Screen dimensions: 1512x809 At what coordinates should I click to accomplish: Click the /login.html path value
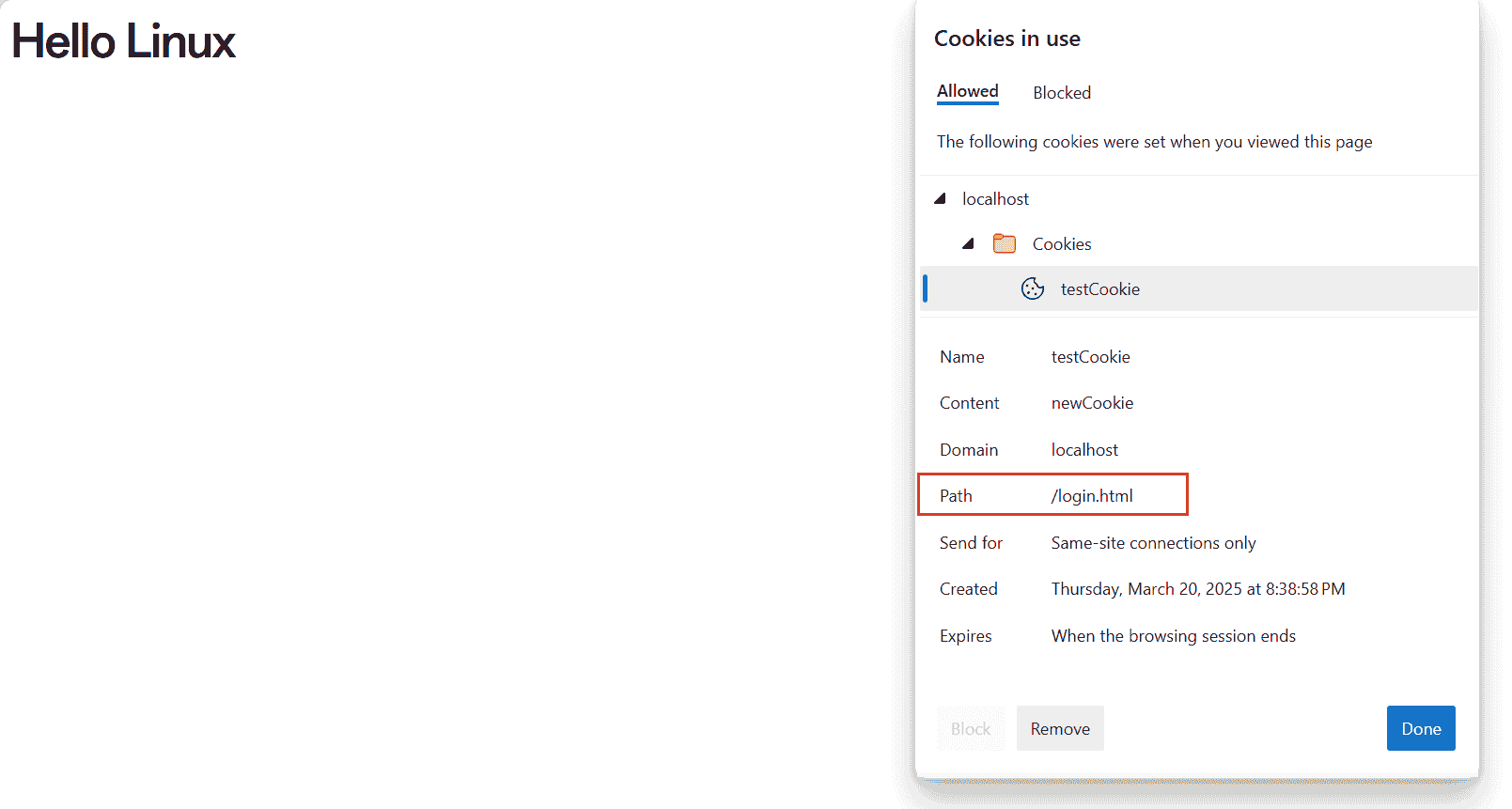[x=1092, y=496]
